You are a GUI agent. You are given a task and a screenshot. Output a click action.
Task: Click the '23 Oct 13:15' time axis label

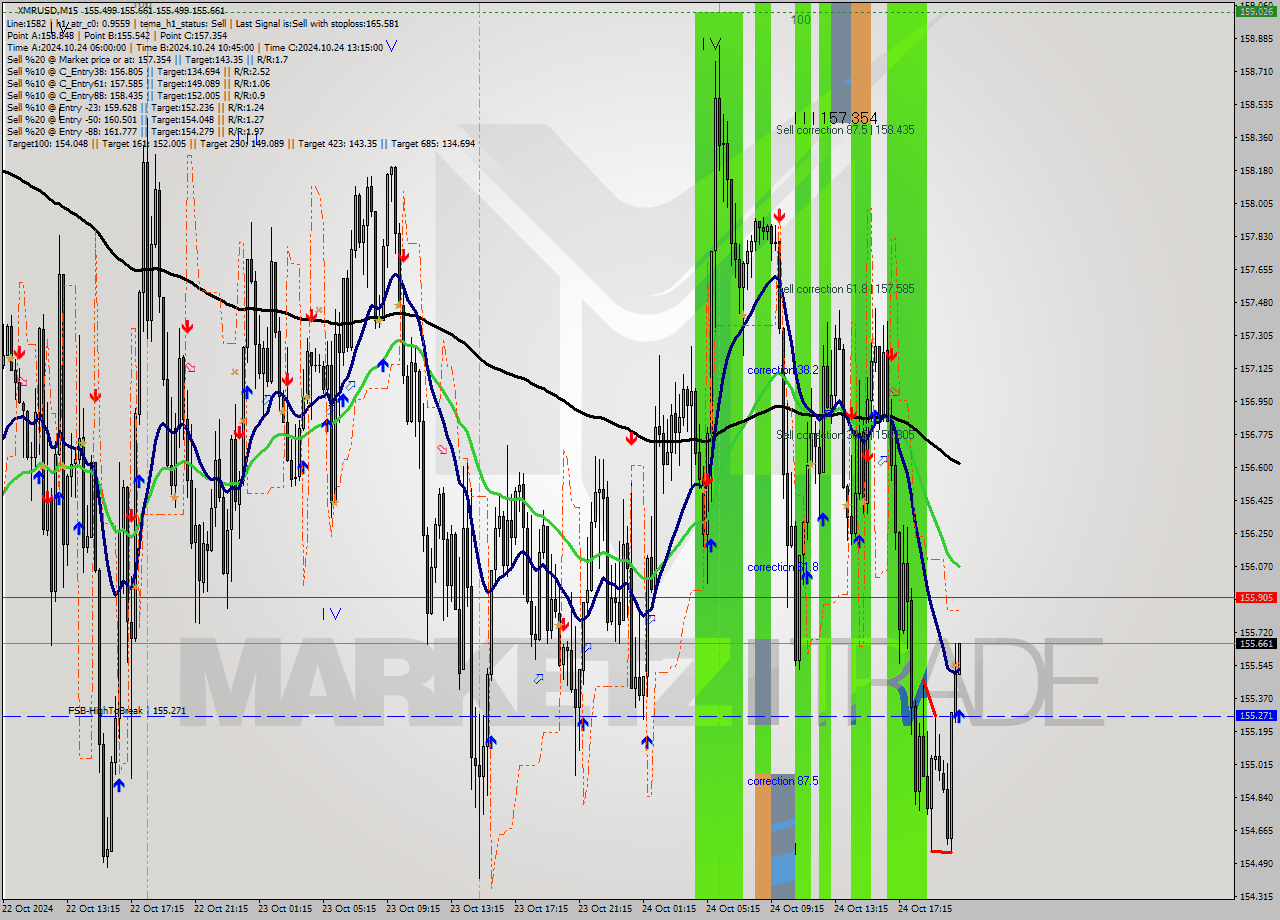point(477,909)
